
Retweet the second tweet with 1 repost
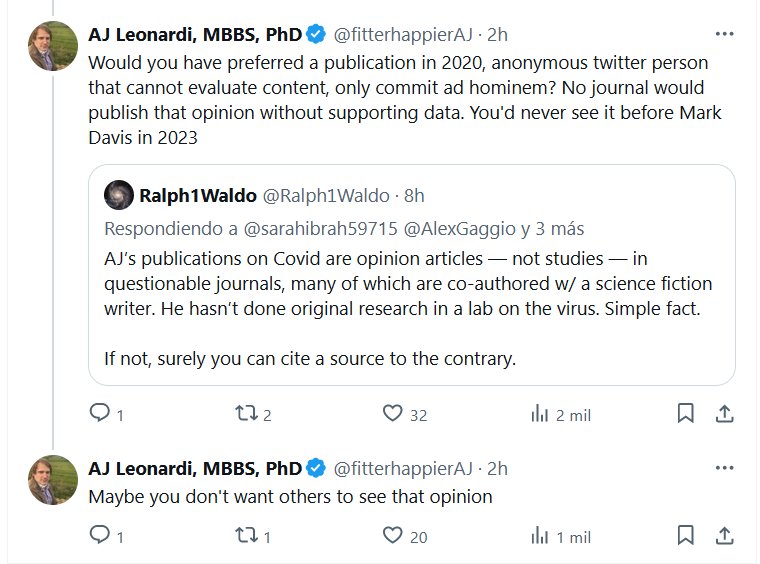click(245, 536)
